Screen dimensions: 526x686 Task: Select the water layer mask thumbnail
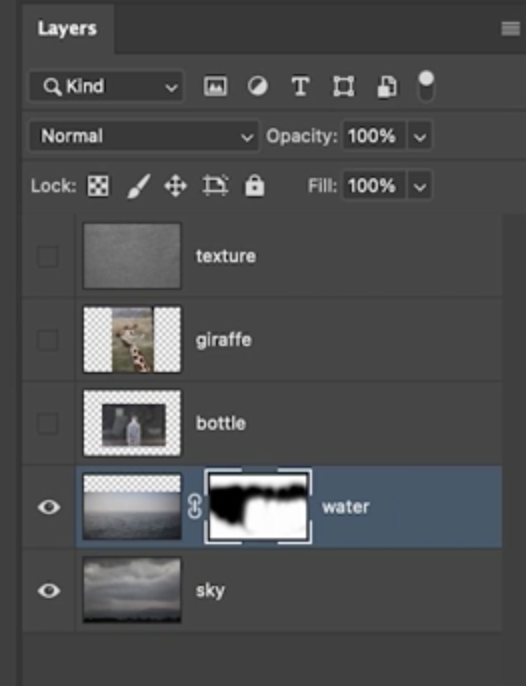point(258,507)
